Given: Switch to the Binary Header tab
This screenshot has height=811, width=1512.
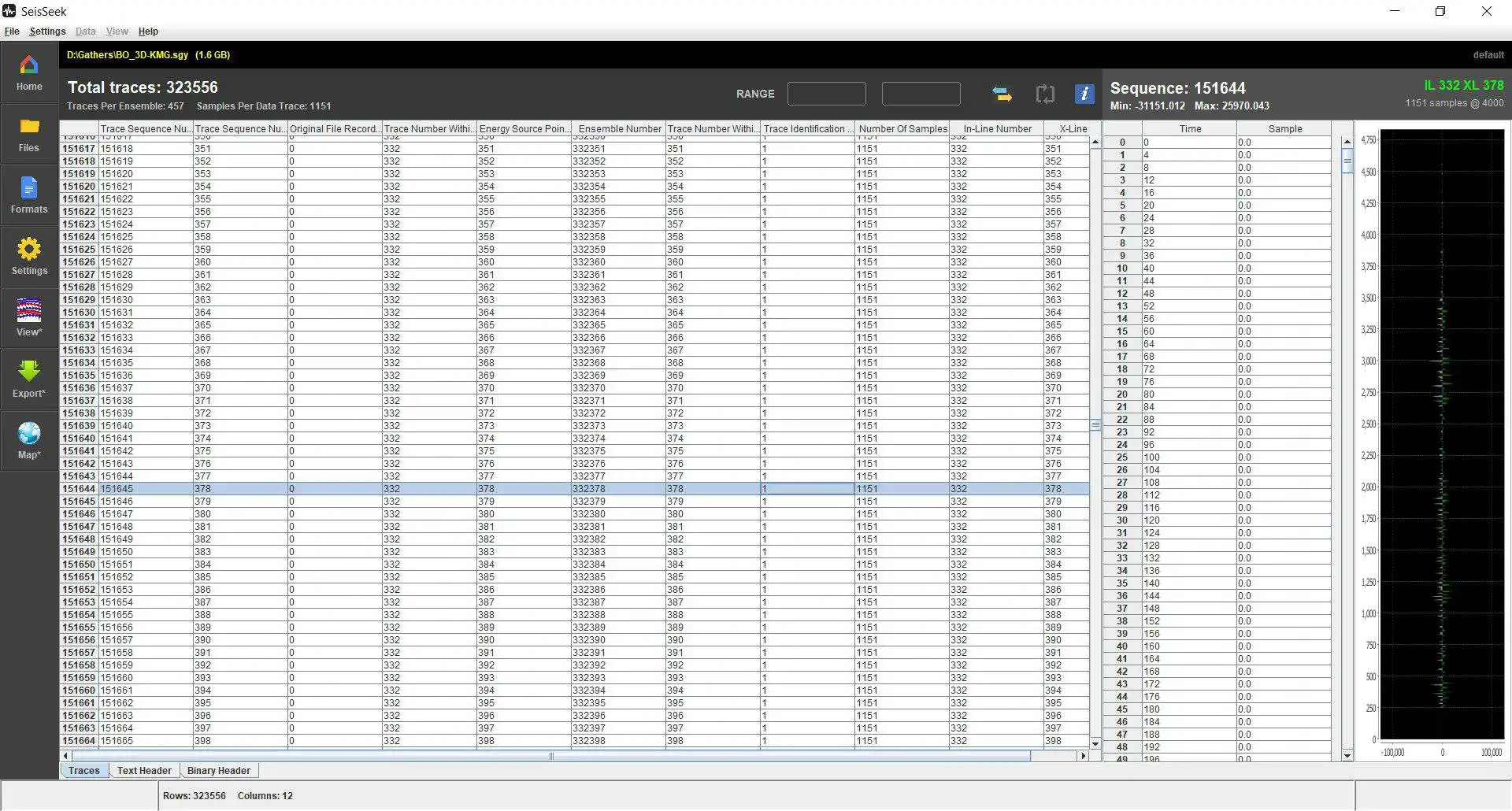Looking at the screenshot, I should (219, 771).
